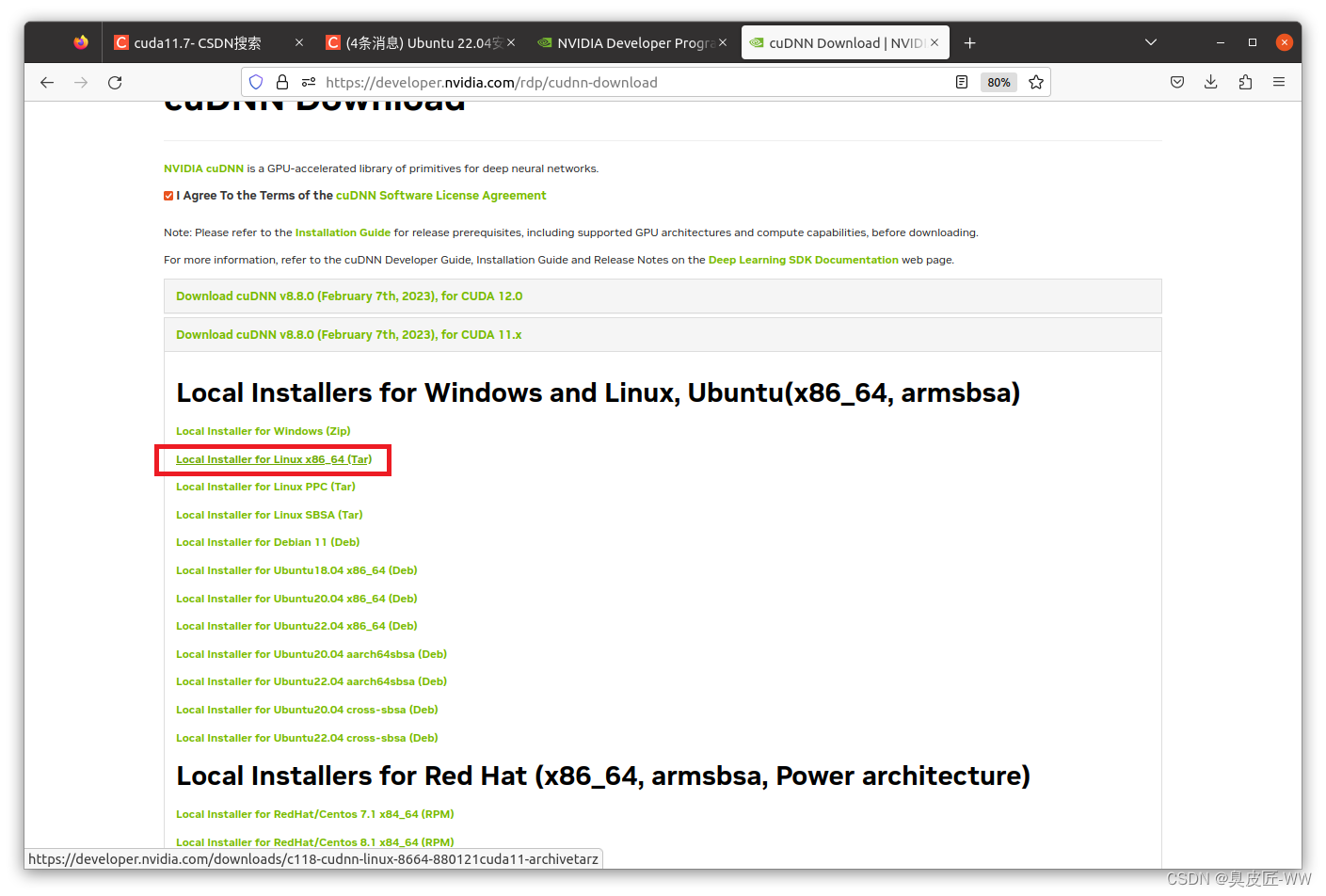Switch to NVIDIA Developer Program tab
The width and height of the screenshot is (1326, 896).
pyautogui.click(x=632, y=42)
